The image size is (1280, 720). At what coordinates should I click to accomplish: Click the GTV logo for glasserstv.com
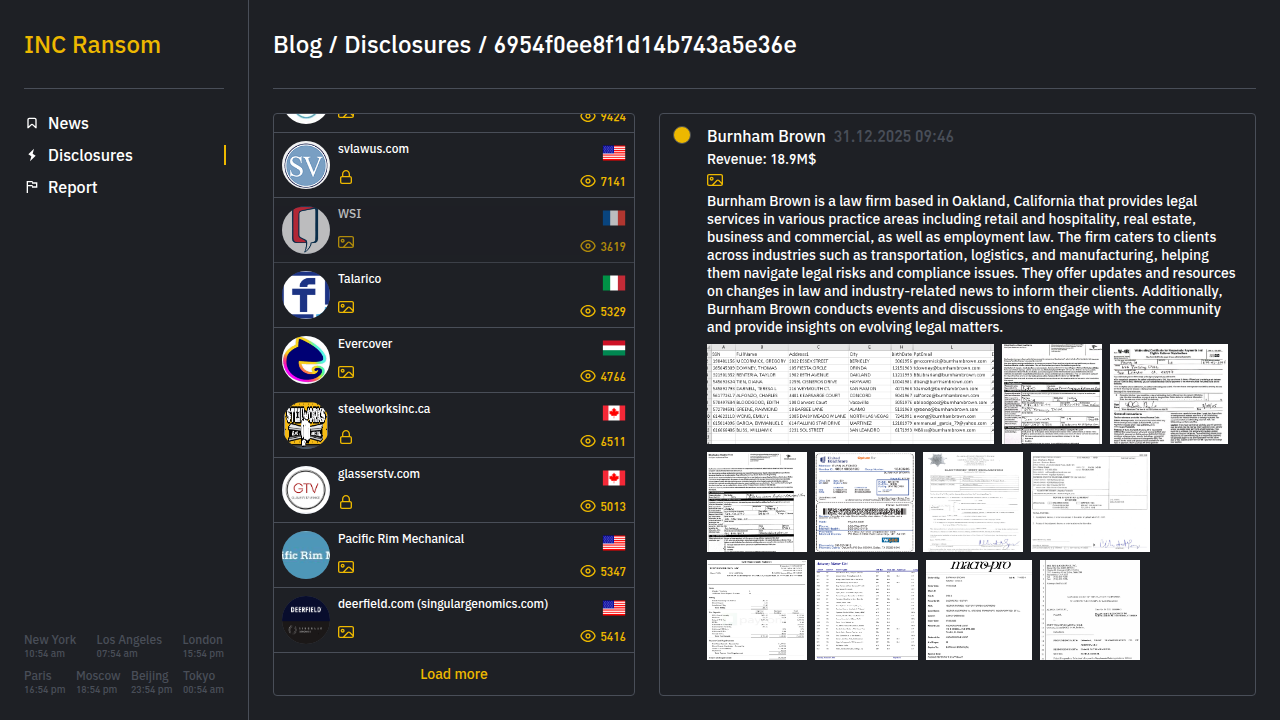click(x=306, y=490)
